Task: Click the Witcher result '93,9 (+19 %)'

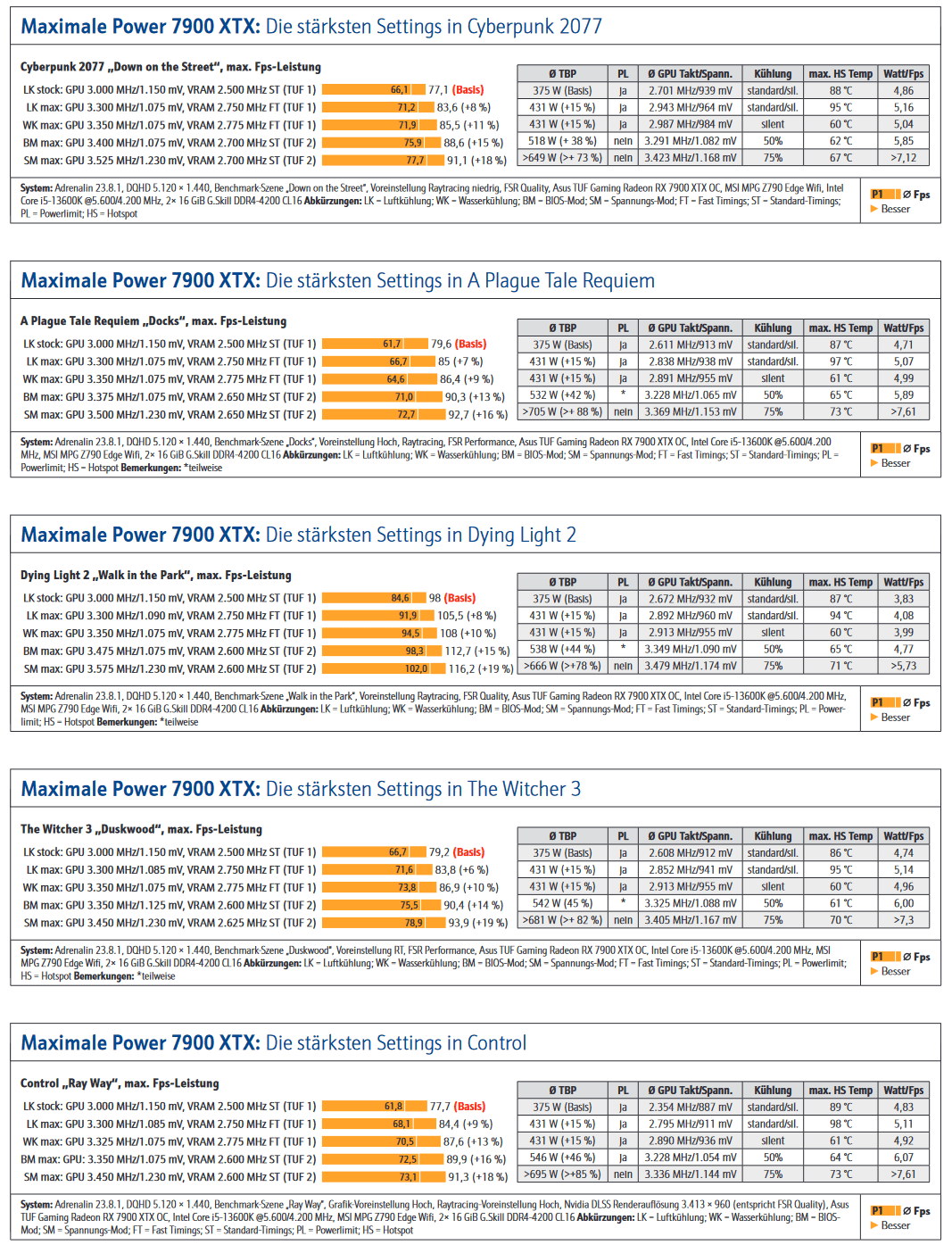Action: point(477,924)
